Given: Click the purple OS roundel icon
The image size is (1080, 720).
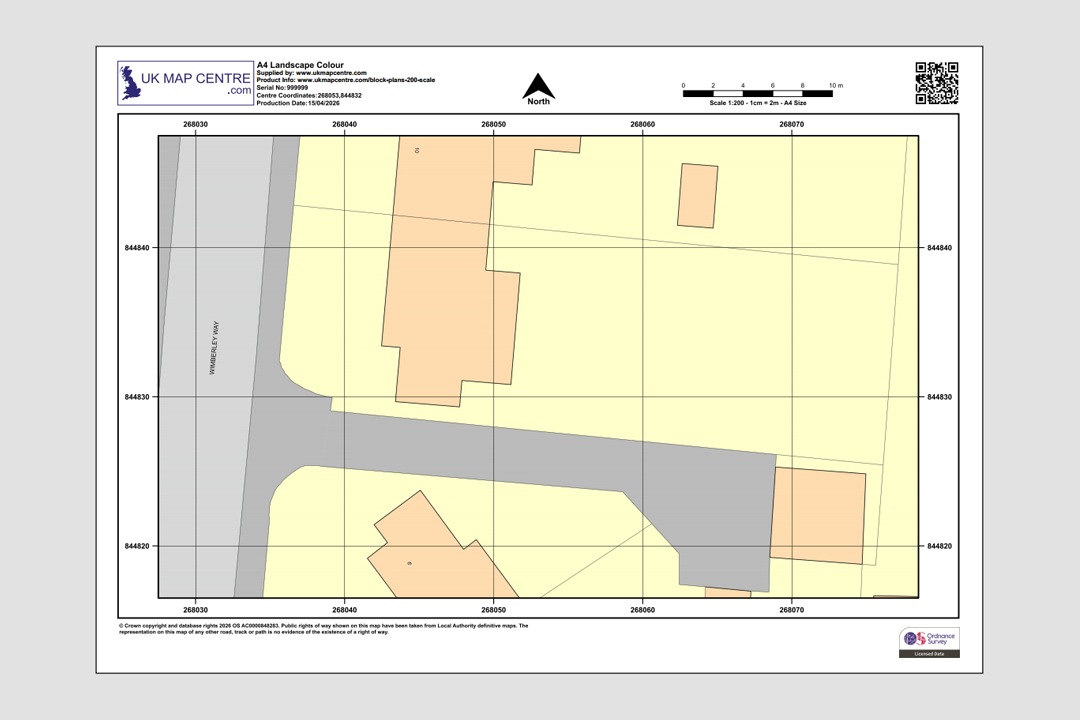Looking at the screenshot, I should [x=908, y=639].
